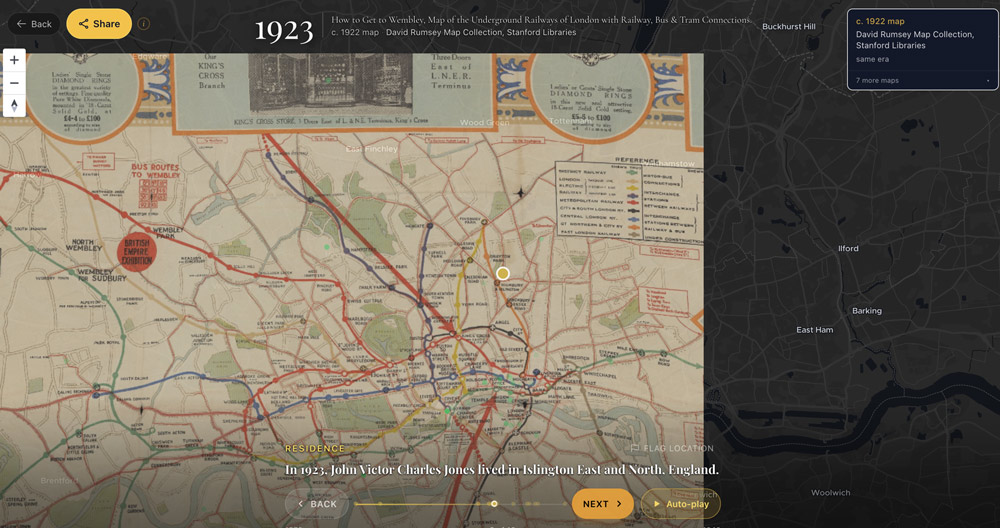Open the info icon beside Share
This screenshot has height=528, width=1000.
144,24
